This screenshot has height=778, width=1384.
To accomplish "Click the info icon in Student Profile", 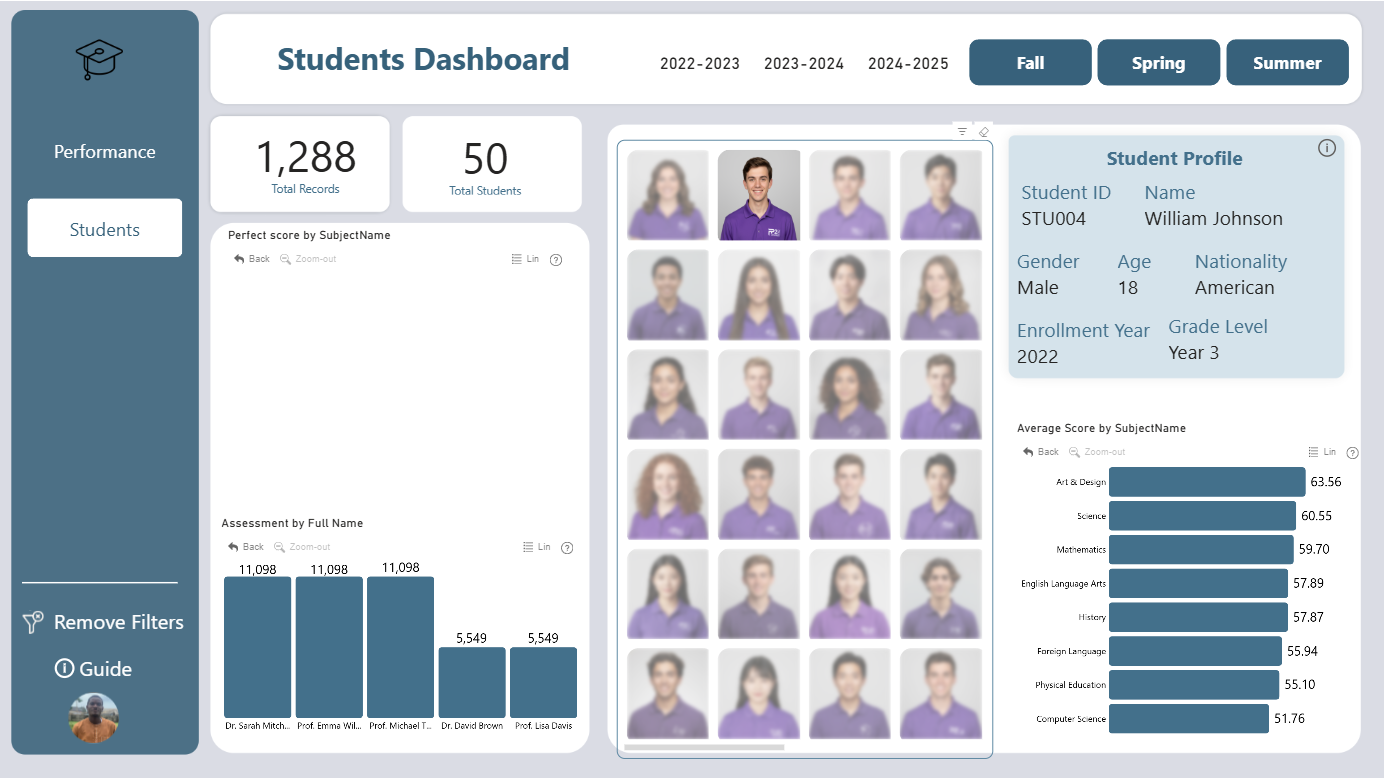I will pos(1327,148).
